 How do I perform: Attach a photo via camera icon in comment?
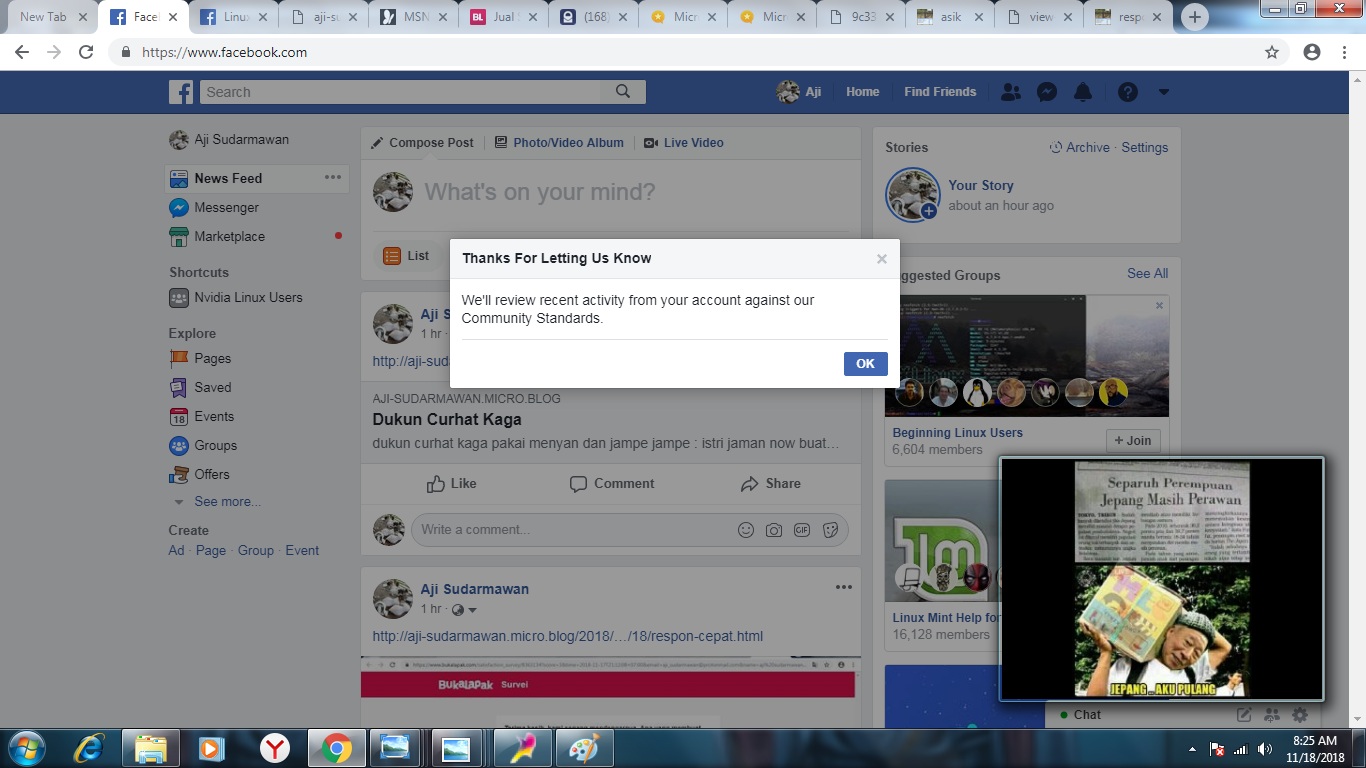click(x=773, y=530)
